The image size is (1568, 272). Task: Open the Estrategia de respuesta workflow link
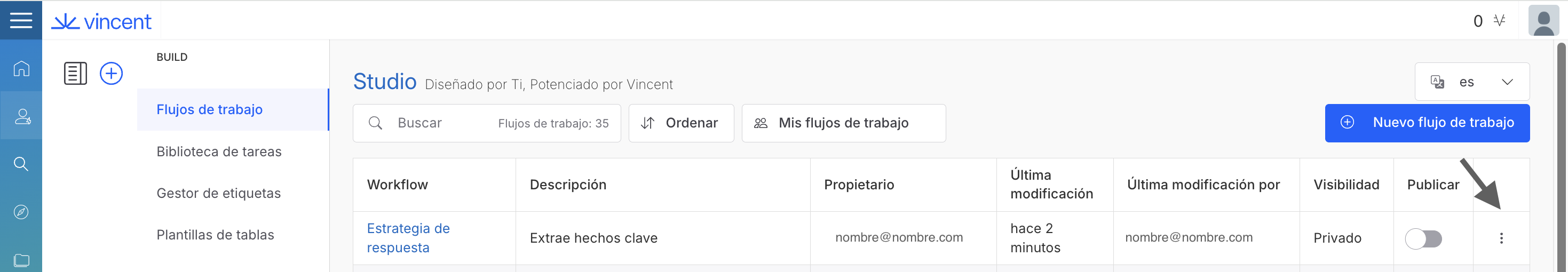coord(408,238)
